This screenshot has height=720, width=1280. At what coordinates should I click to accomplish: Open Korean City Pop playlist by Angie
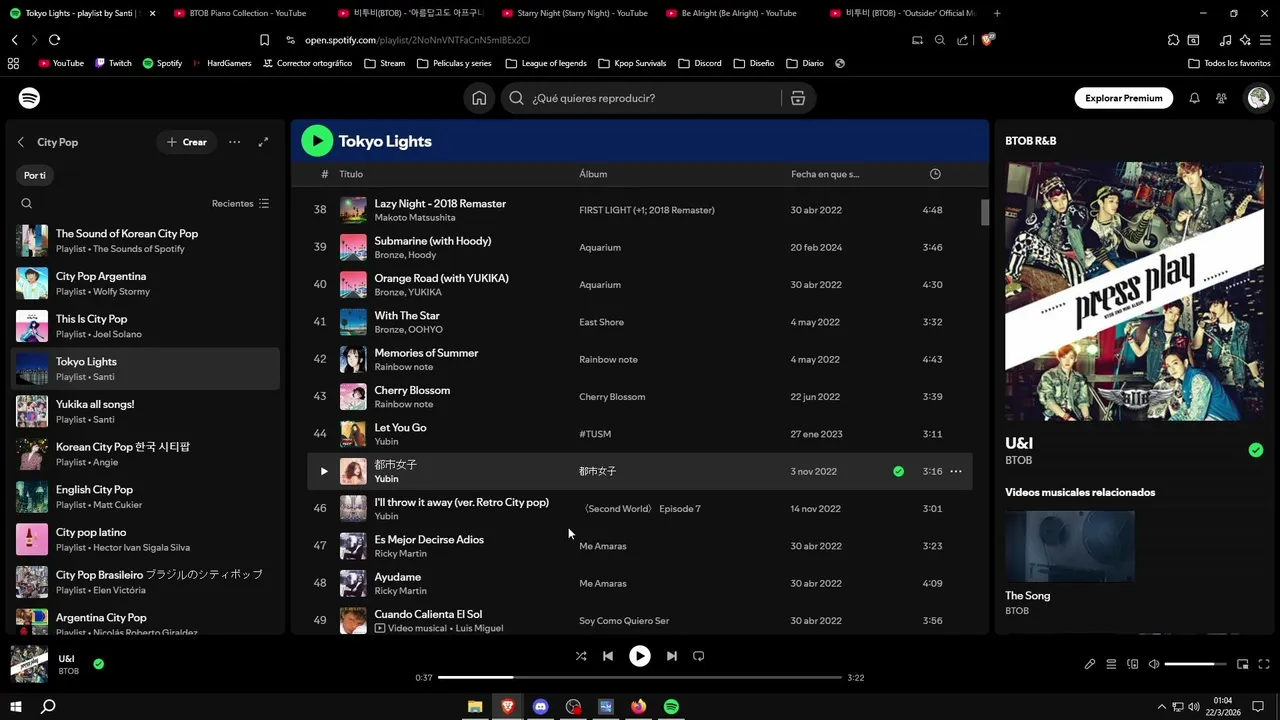point(146,454)
